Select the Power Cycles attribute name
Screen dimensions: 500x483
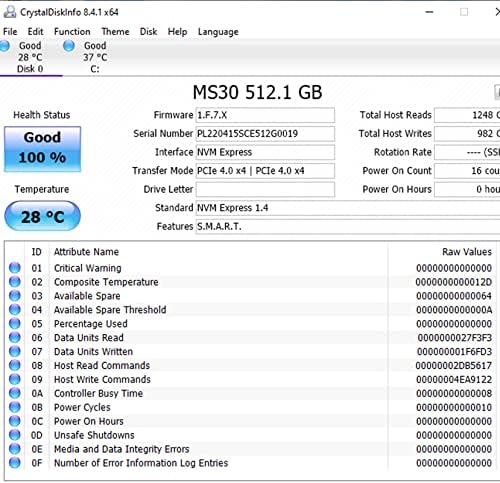pos(82,407)
